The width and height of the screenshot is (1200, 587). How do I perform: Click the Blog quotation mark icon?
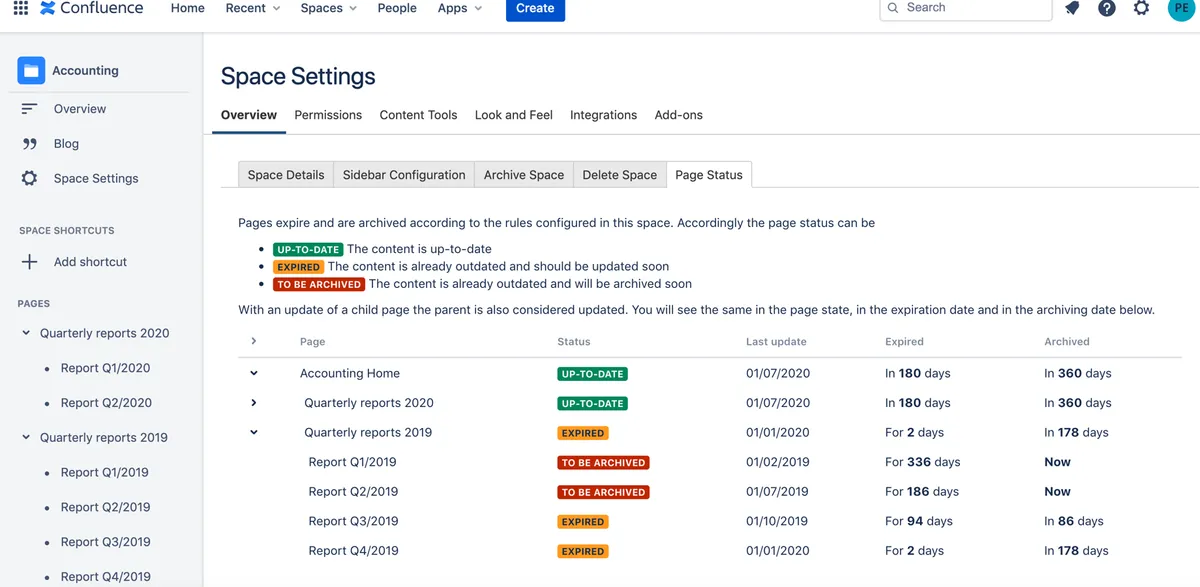coord(29,144)
